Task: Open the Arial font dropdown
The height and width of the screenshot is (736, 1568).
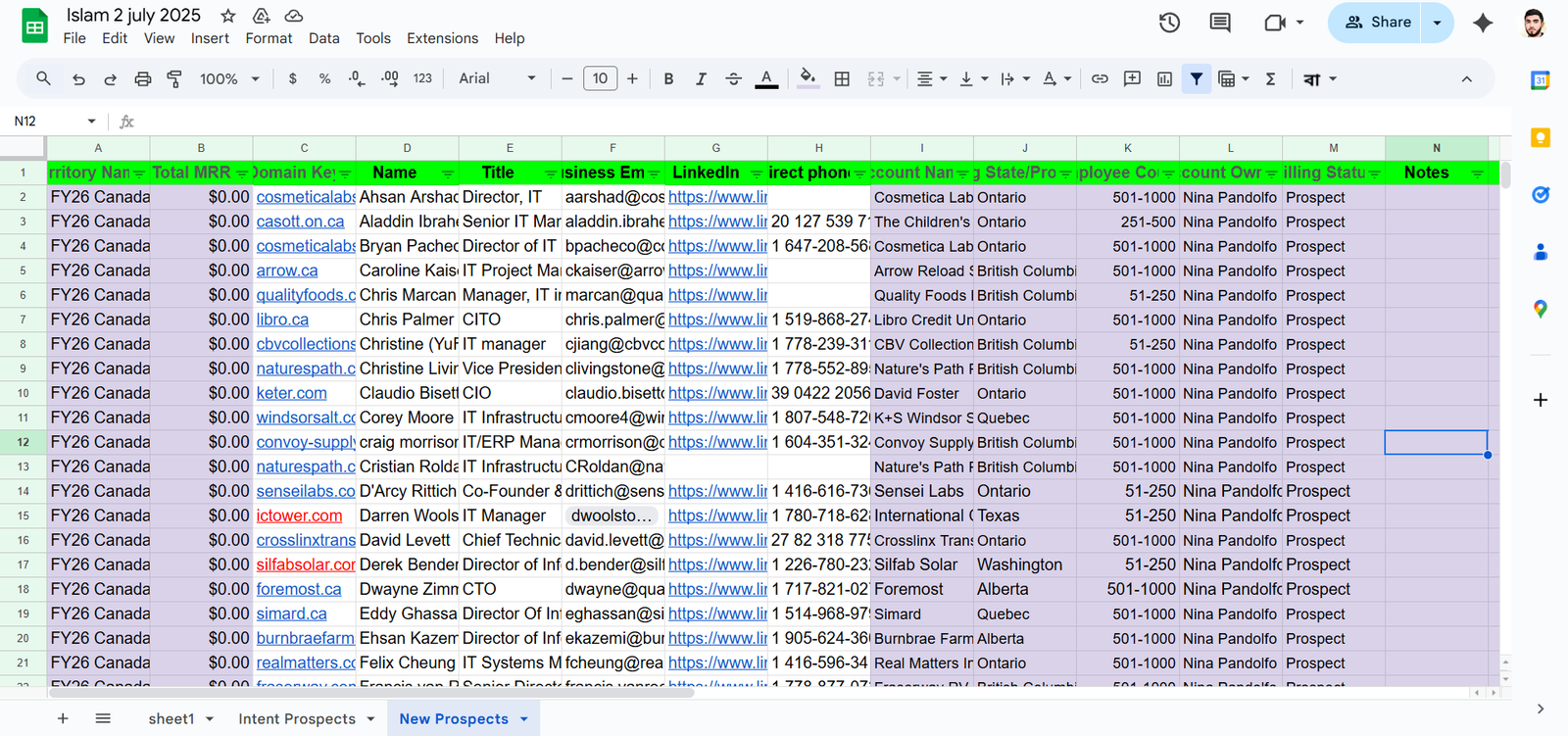Action: coord(498,79)
